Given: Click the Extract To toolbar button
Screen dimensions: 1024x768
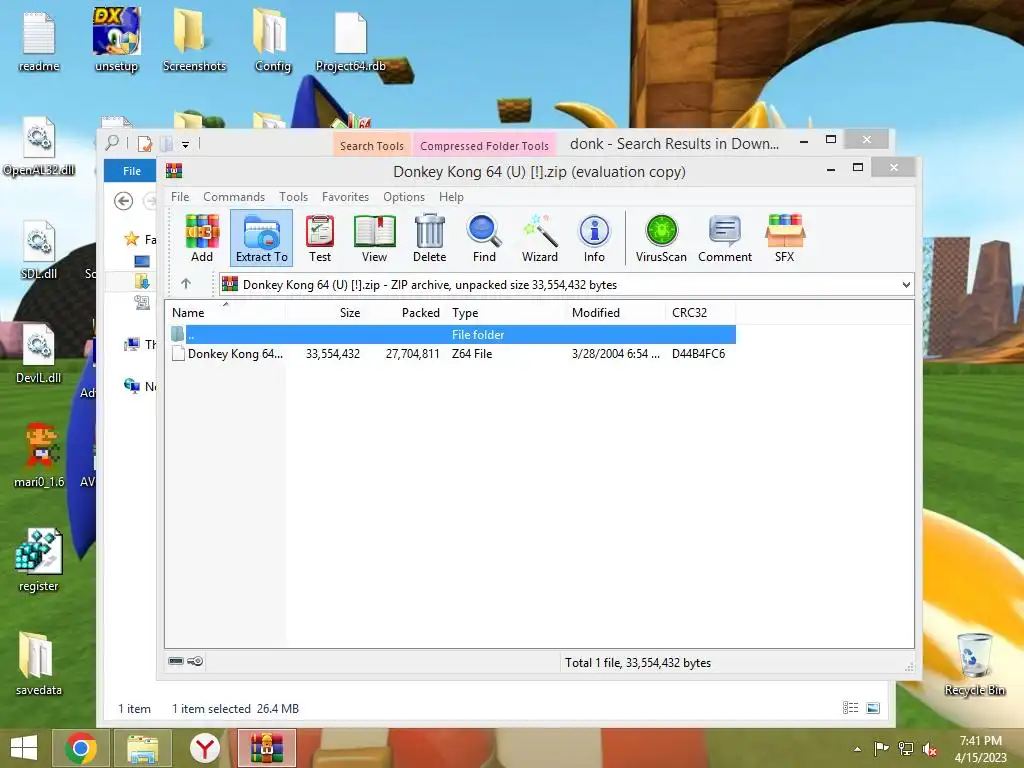Looking at the screenshot, I should click(x=261, y=238).
